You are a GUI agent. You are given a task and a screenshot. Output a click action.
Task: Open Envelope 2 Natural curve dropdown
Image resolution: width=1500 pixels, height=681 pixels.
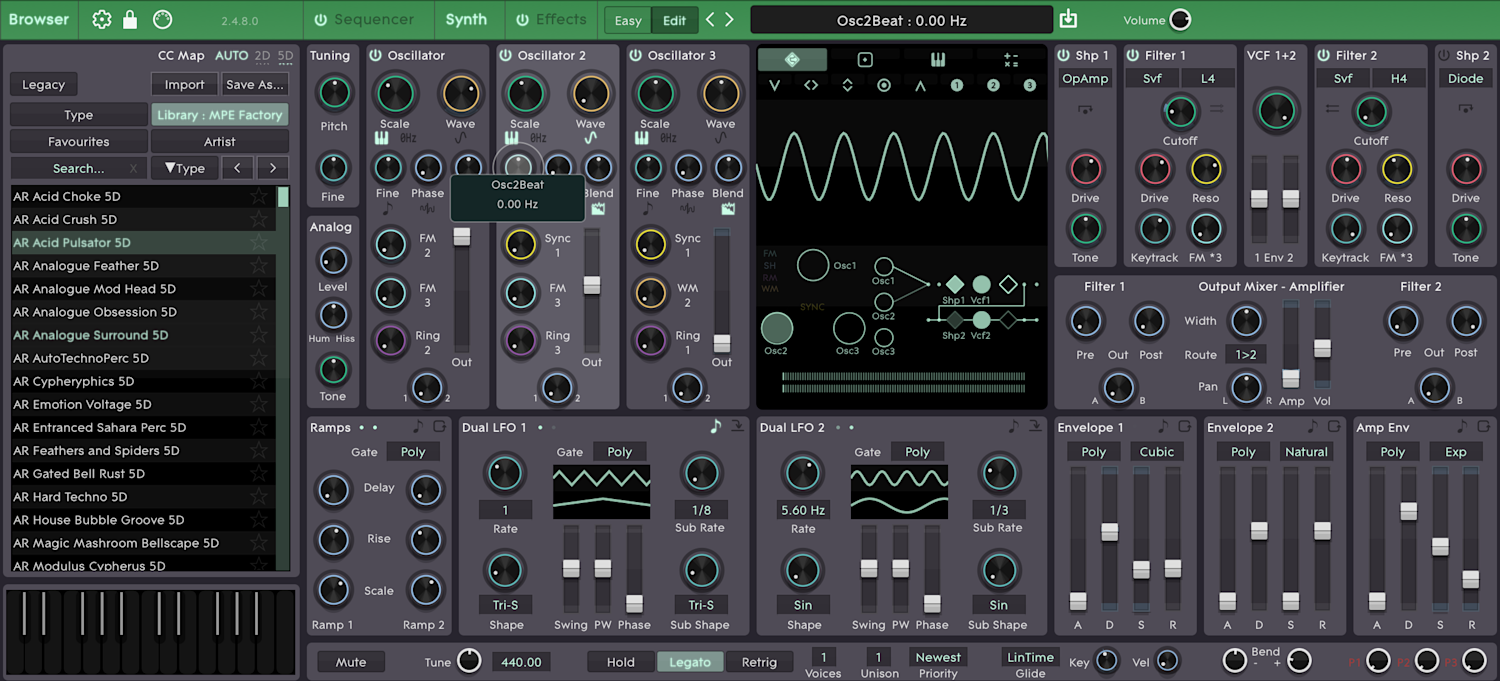[1306, 452]
